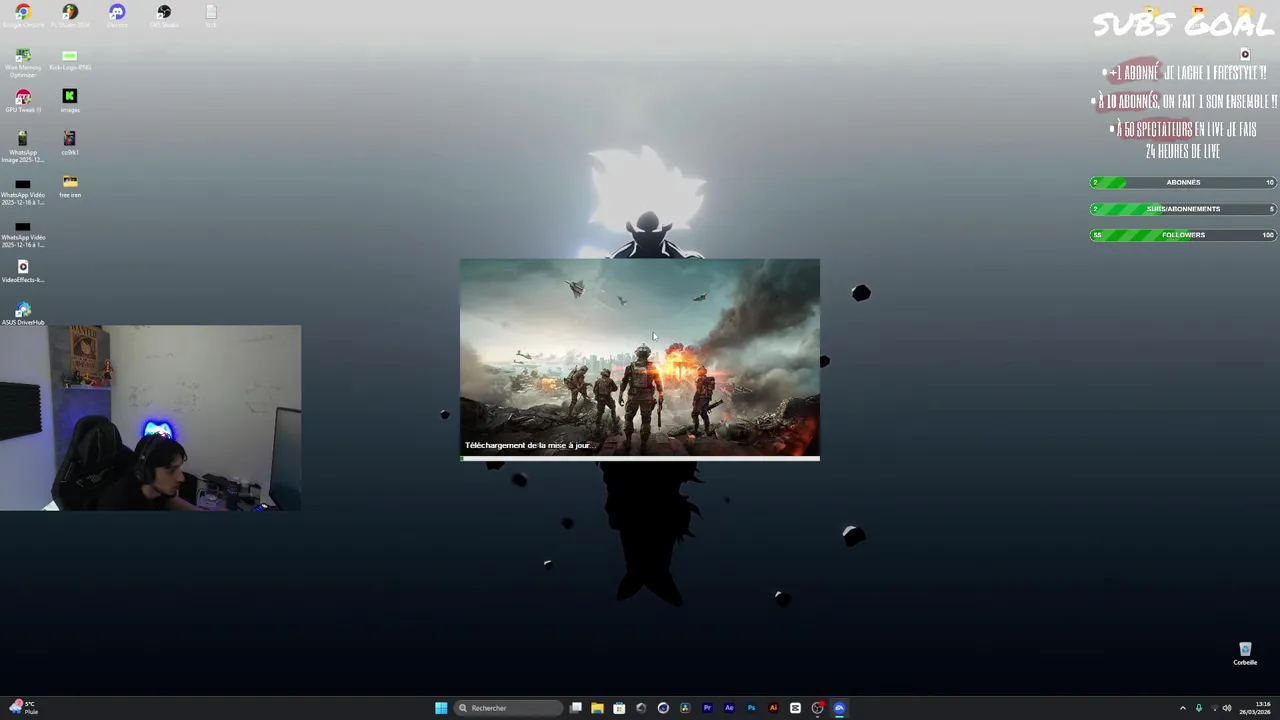Screen dimensions: 1280x720
Task: Select the Kick-Logo-PNG file icon
Action: coord(70,60)
